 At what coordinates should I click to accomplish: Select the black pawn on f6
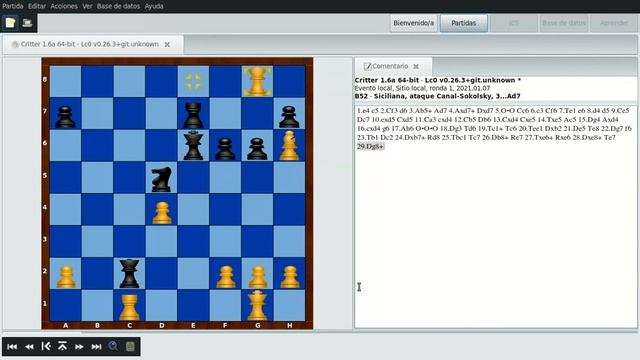click(x=225, y=149)
